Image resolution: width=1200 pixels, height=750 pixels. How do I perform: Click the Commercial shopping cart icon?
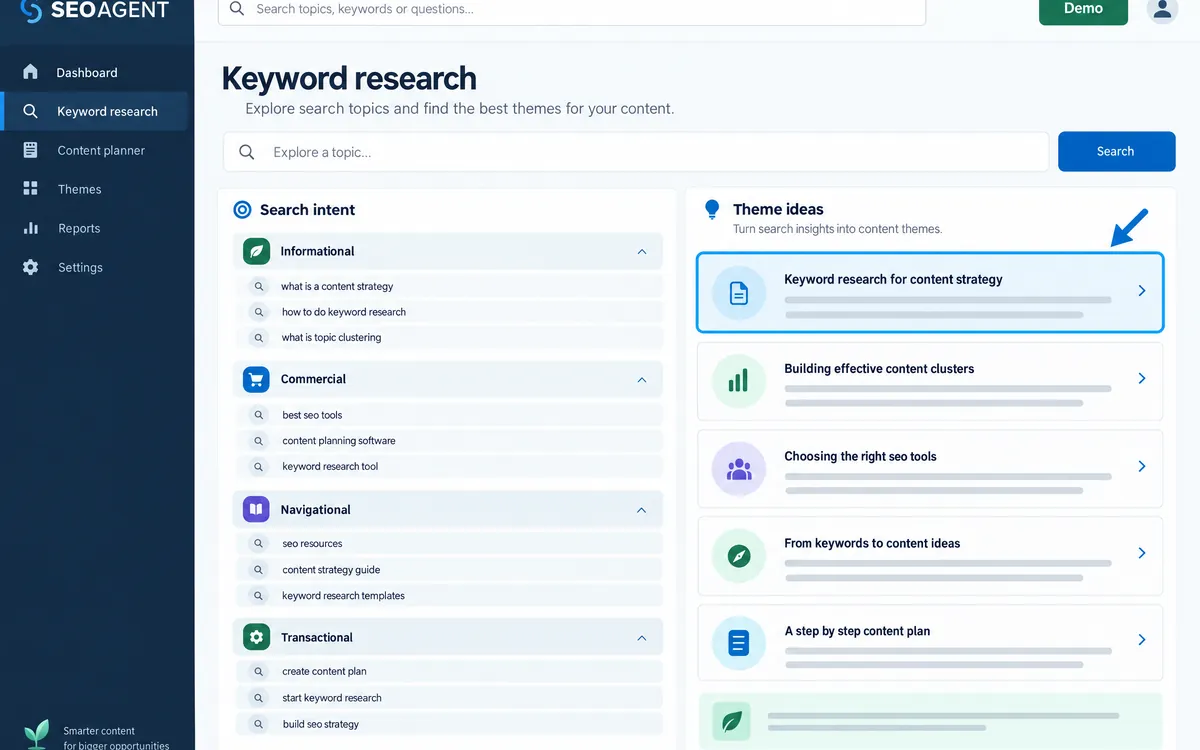257,379
